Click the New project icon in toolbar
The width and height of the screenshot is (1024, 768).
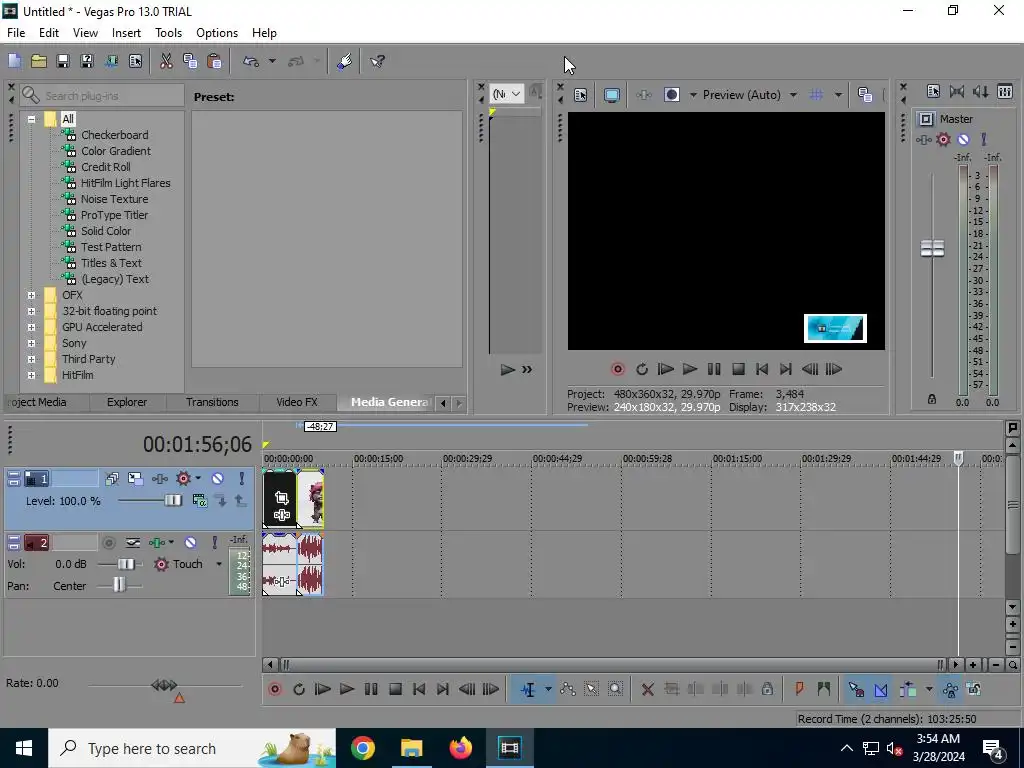click(14, 61)
